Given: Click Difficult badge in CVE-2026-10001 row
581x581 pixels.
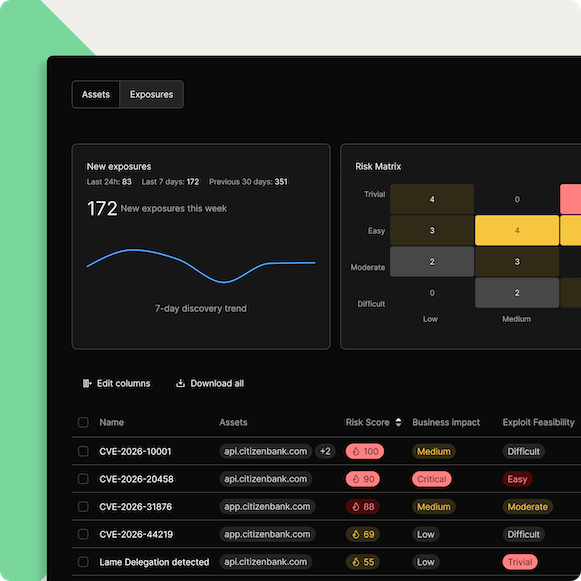Looking at the screenshot, I should [x=524, y=451].
